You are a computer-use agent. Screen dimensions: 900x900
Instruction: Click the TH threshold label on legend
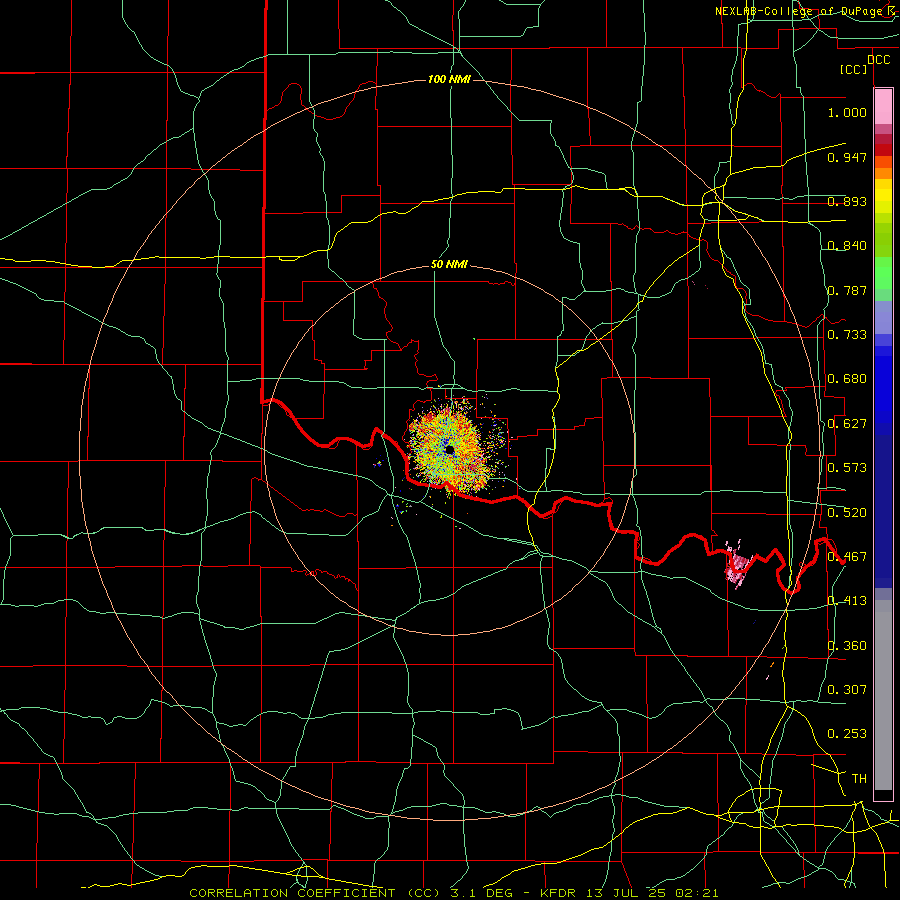click(859, 779)
